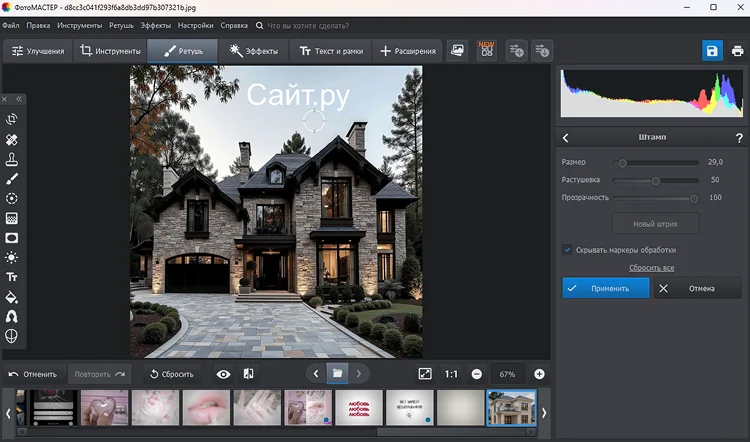Switch to the Эффекты toolbar tab

click(x=254, y=51)
